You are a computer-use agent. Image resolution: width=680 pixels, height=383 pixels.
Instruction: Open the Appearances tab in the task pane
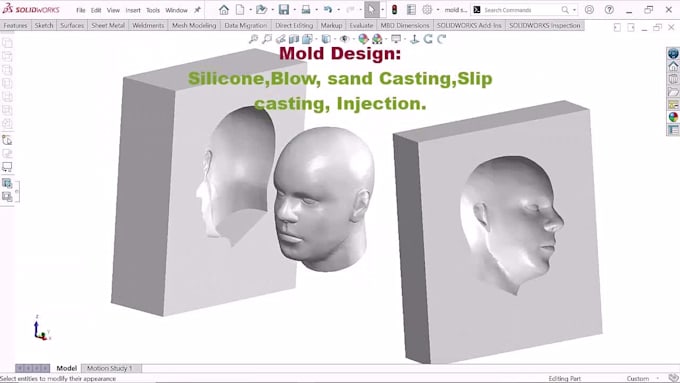point(673,117)
